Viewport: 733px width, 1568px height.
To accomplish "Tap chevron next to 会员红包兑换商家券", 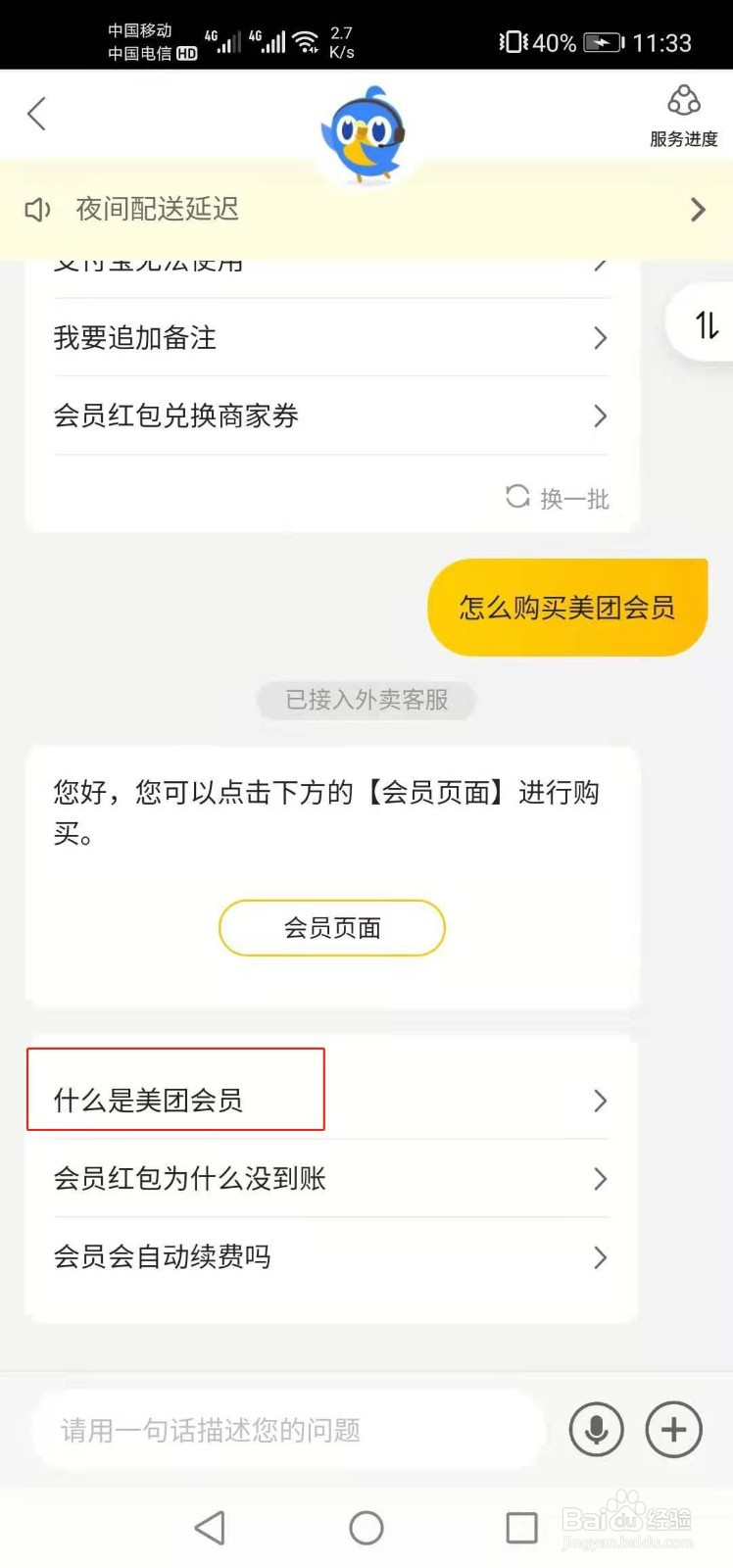I will point(601,416).
